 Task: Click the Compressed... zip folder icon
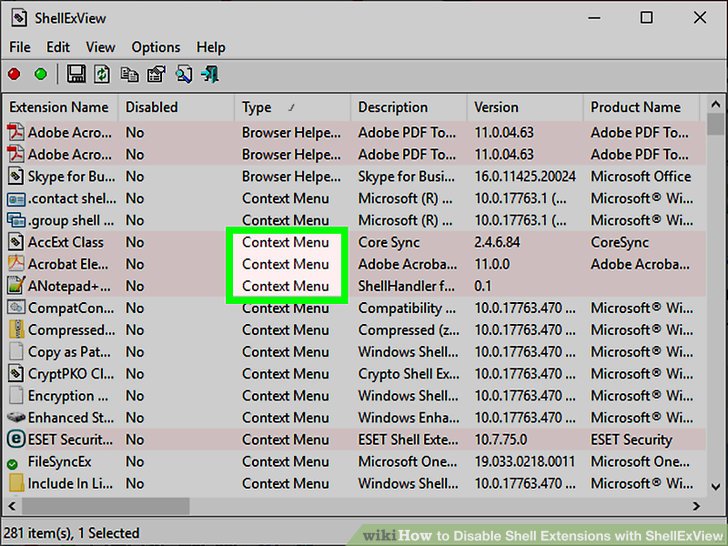(16, 330)
